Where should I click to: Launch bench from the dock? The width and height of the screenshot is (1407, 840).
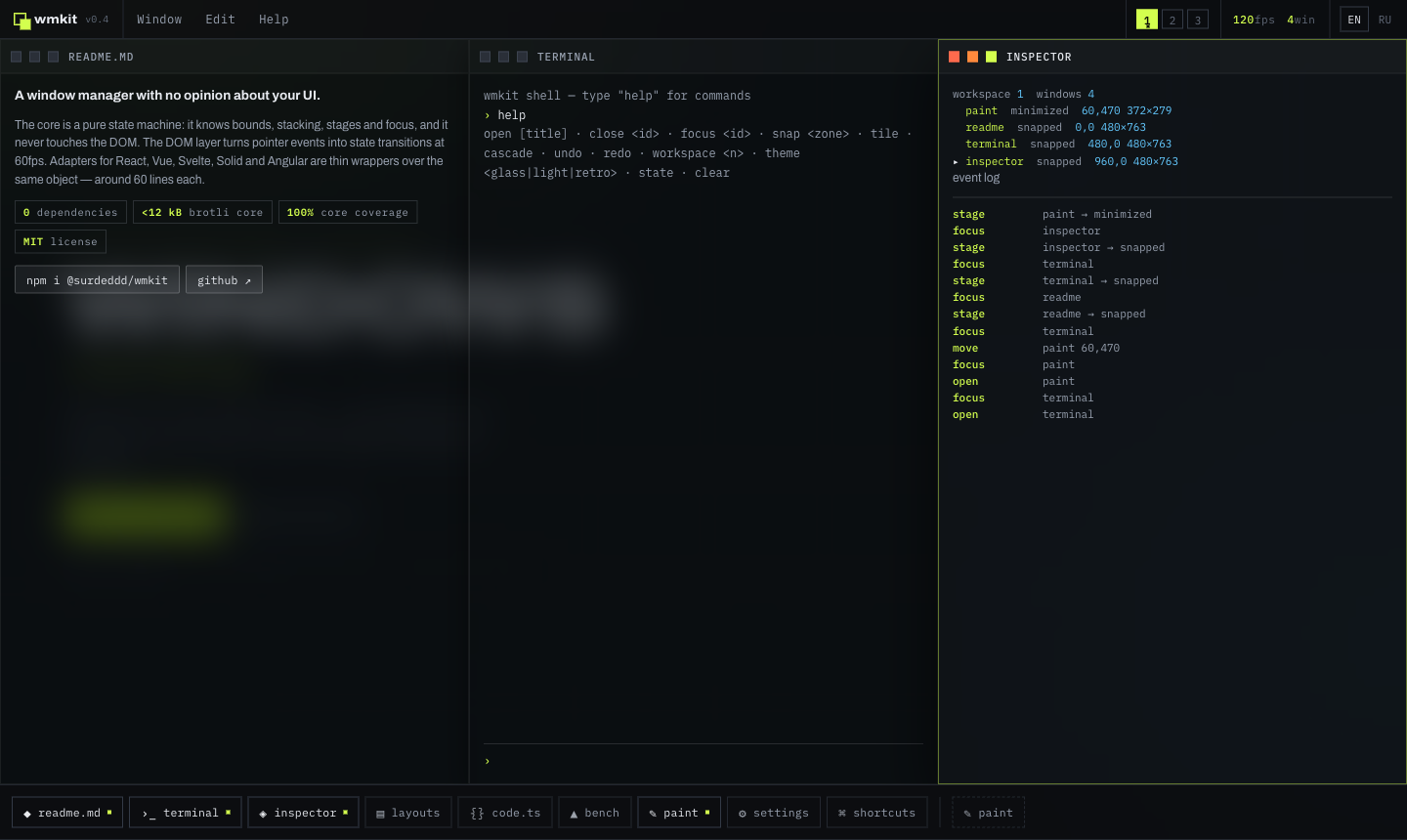[595, 813]
